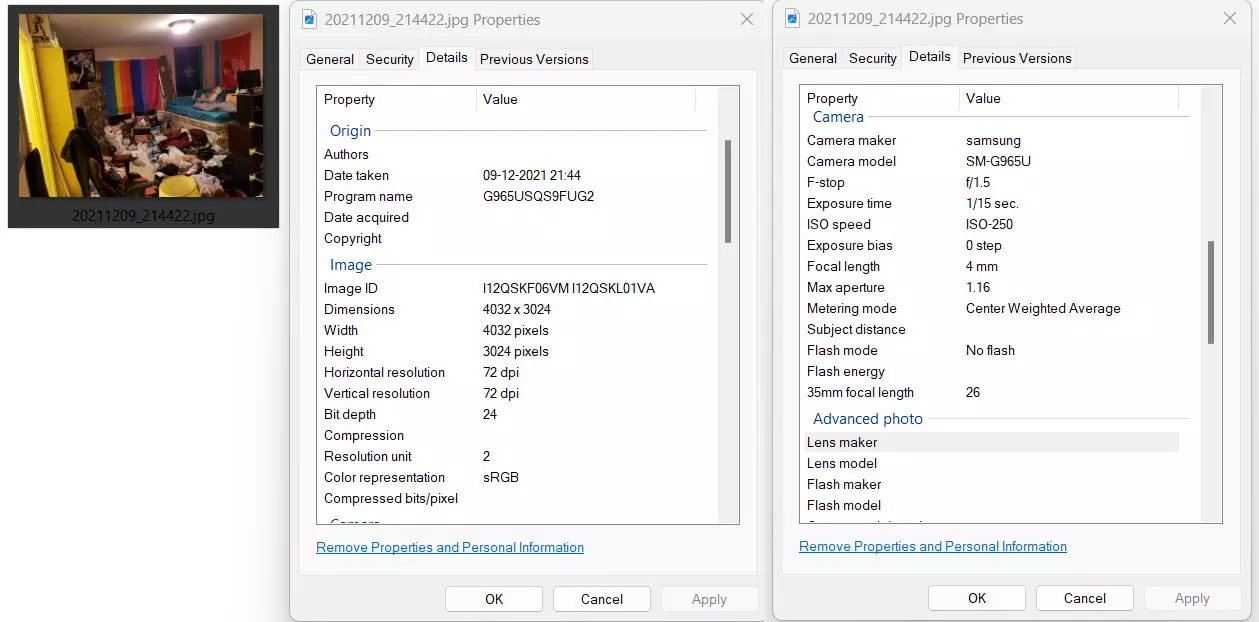The image size is (1259, 622).
Task: Switch to Security tab in the right dialog
Action: pos(872,58)
